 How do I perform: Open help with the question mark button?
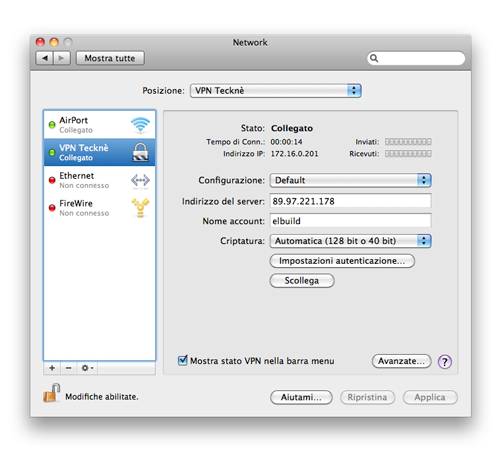(445, 361)
